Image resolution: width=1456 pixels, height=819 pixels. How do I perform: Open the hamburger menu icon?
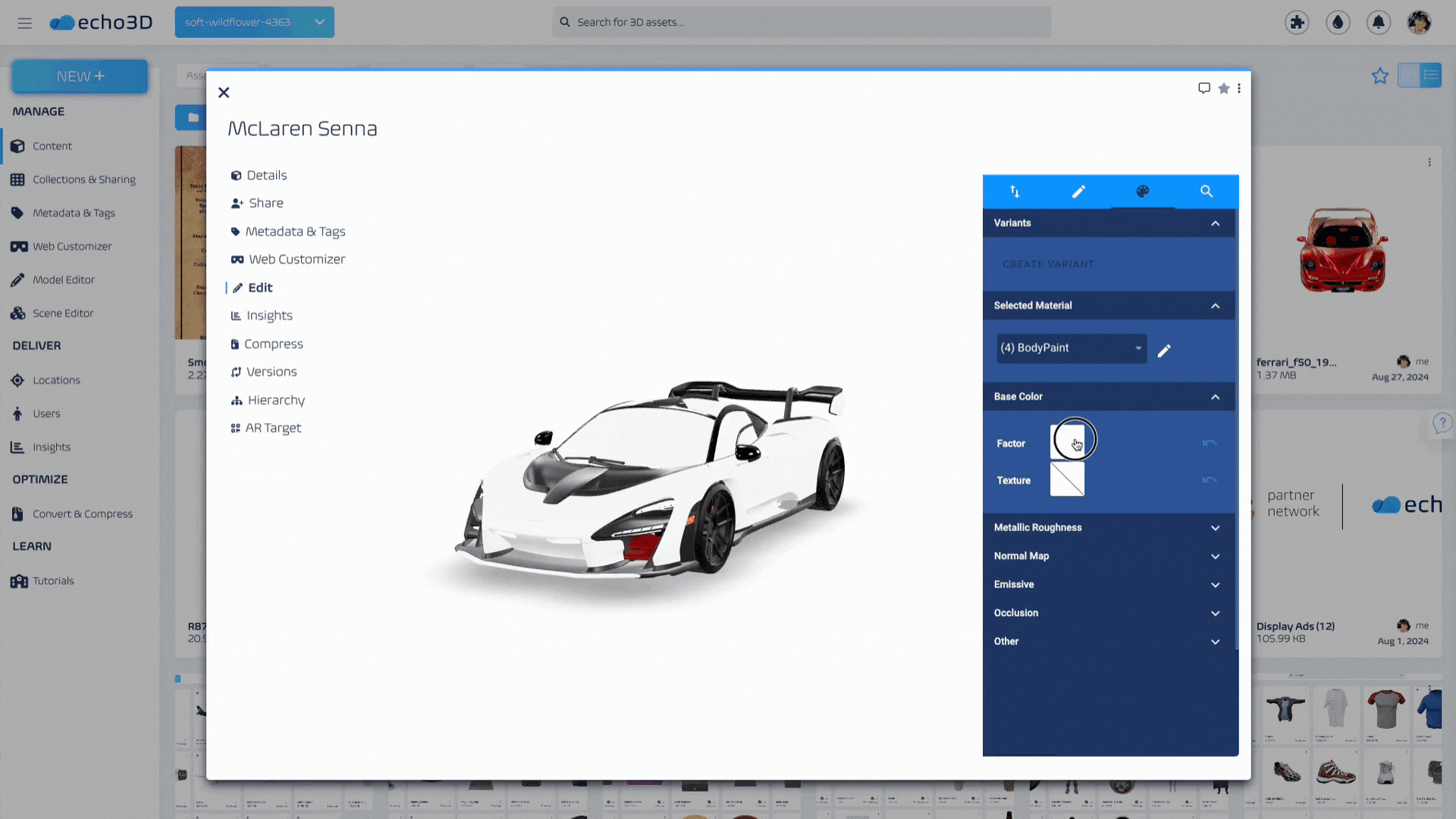pyautogui.click(x=25, y=23)
